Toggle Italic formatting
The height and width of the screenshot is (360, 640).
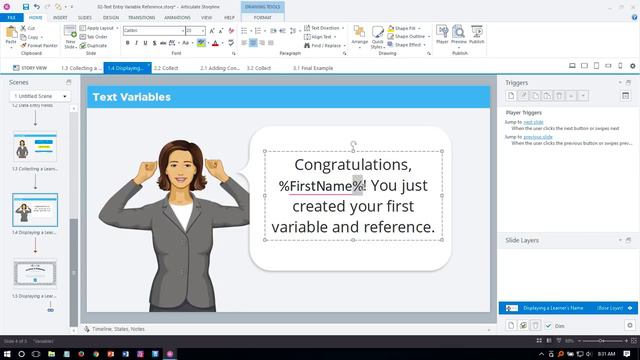coord(136,43)
